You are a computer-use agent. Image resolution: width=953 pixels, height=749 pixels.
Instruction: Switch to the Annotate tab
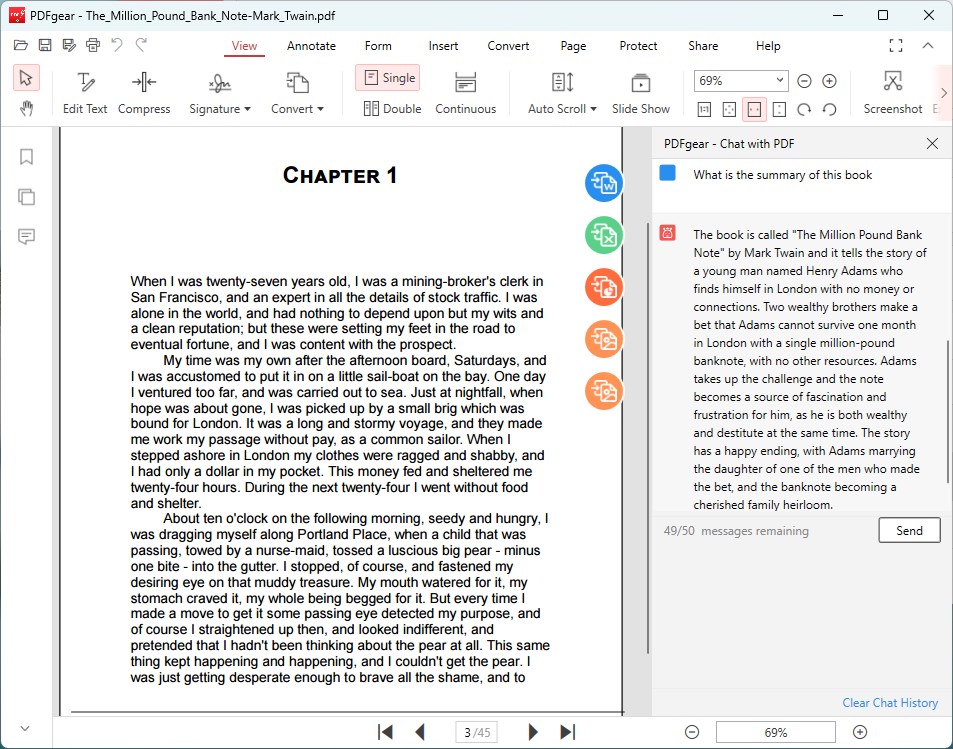click(x=311, y=46)
